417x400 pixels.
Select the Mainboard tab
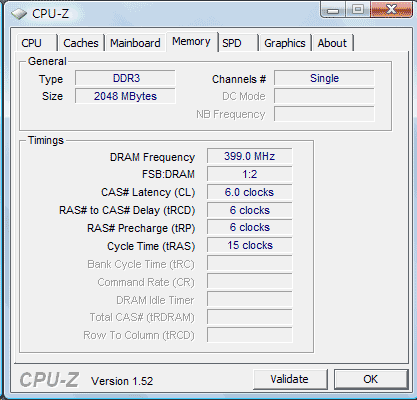tap(135, 43)
